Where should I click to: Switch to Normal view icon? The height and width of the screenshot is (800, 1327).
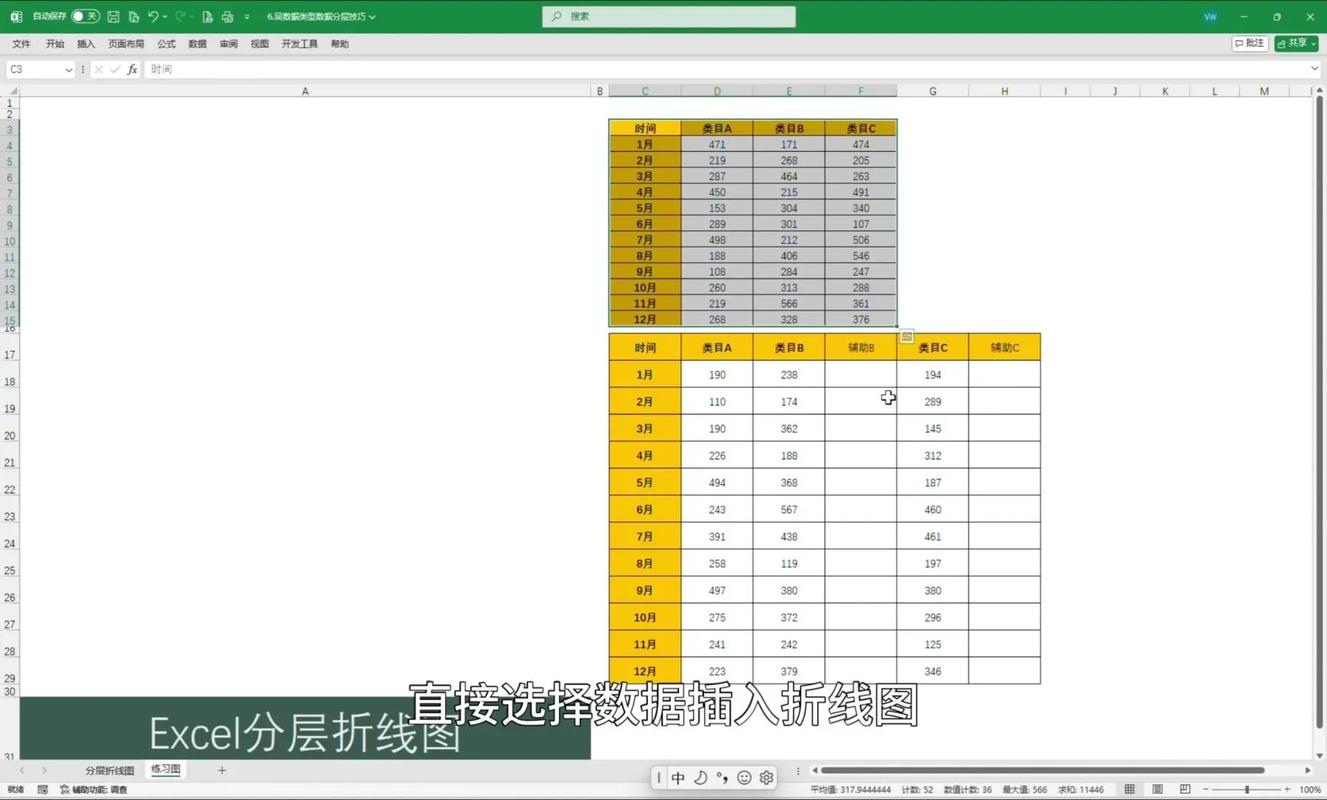(x=1130, y=790)
